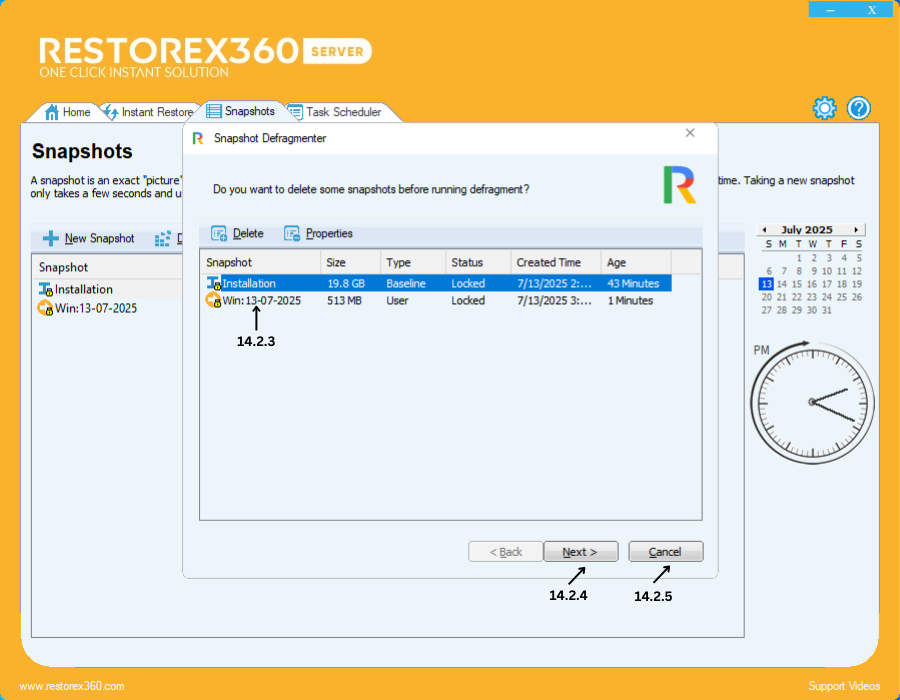
Task: Click the Snapshots tab list icon
Action: (214, 111)
